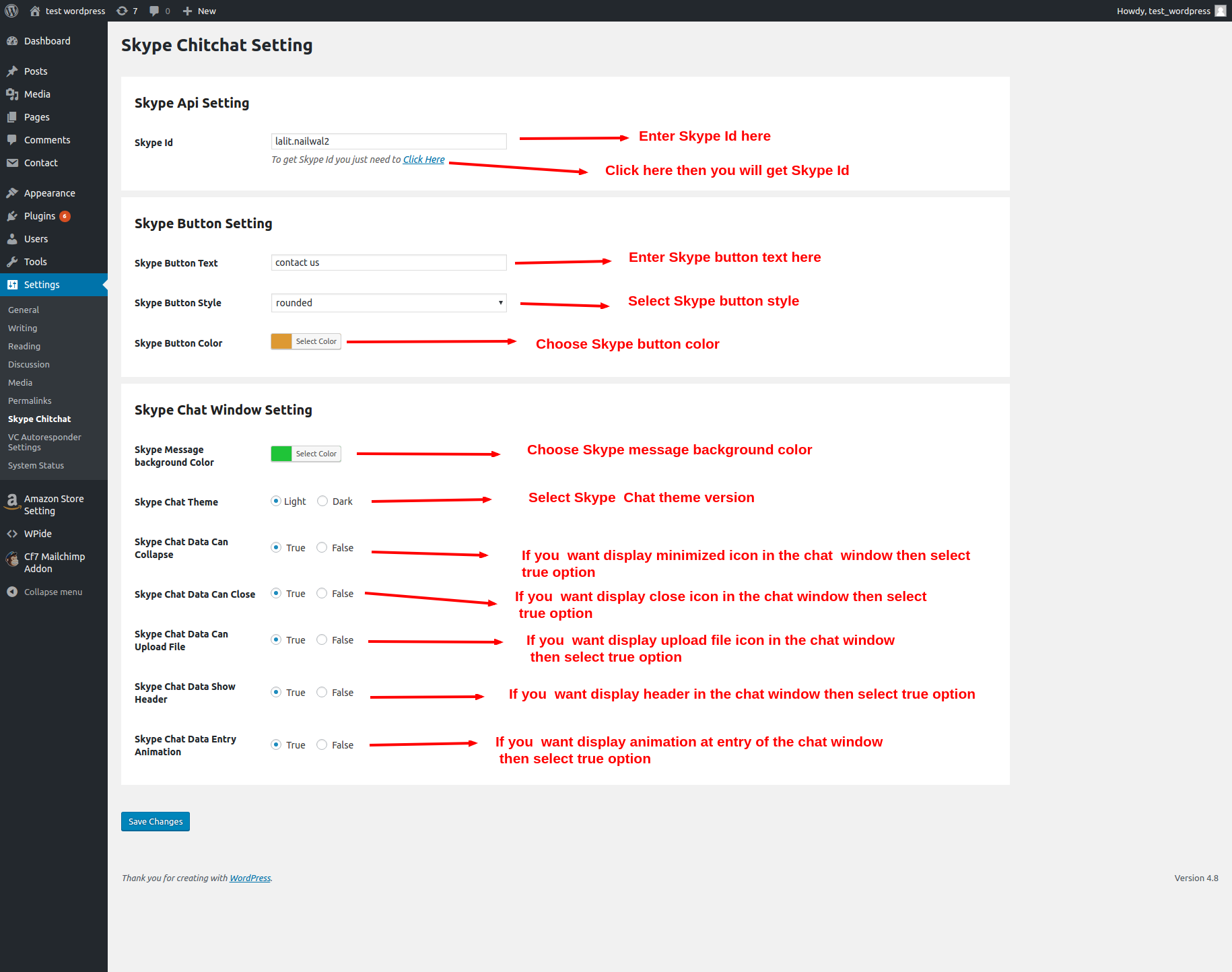Image resolution: width=1232 pixels, height=972 pixels.
Task: Click Select Color for message background
Action: click(316, 454)
